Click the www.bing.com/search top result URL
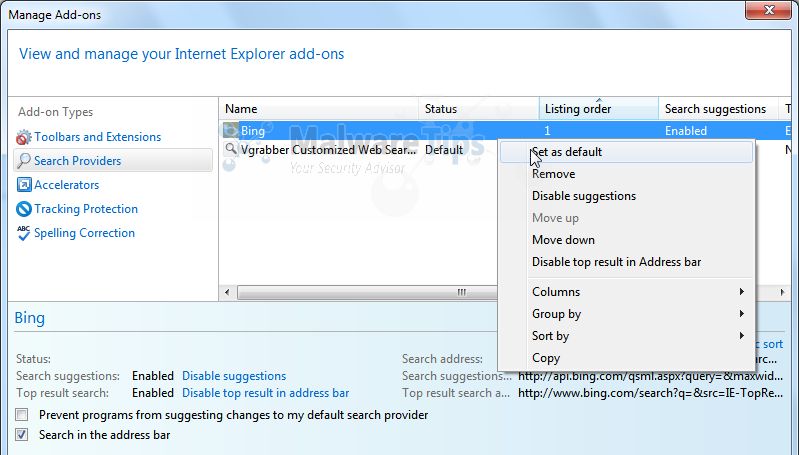The width and height of the screenshot is (799, 455). 650,393
